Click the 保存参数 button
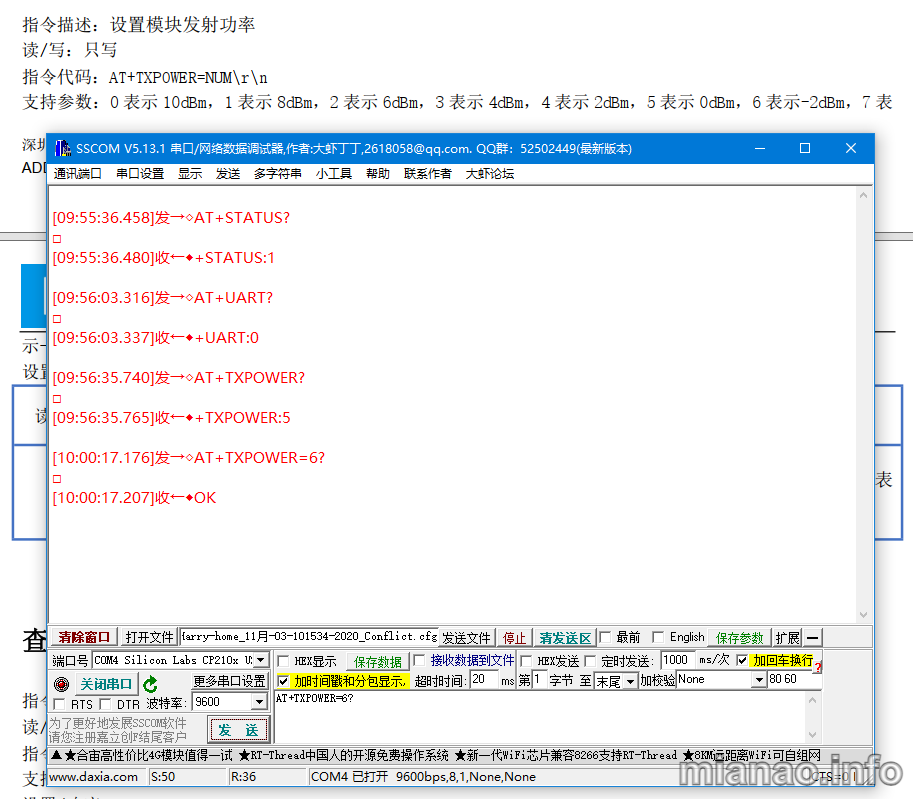Screen dimensions: 913x799 pyautogui.click(x=739, y=638)
